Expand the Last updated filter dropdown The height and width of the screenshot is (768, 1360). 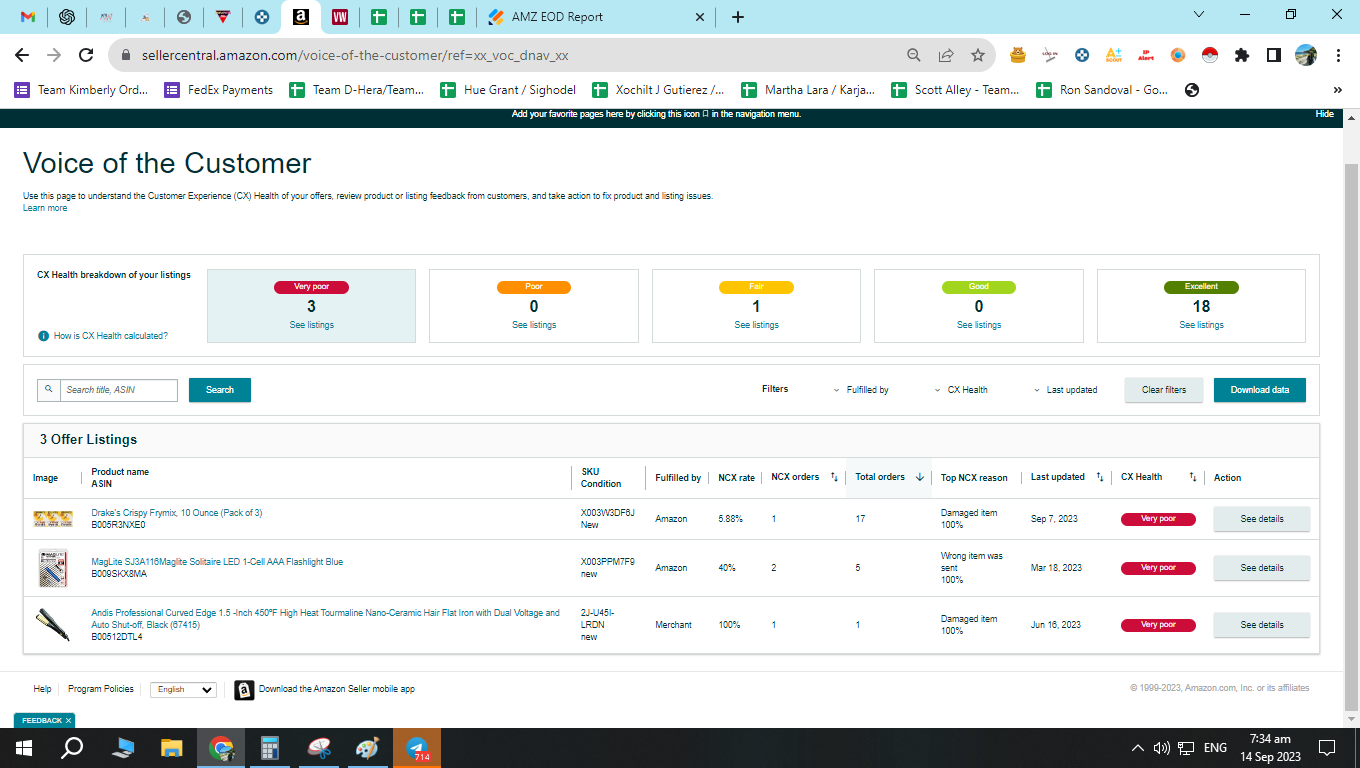click(x=1065, y=390)
